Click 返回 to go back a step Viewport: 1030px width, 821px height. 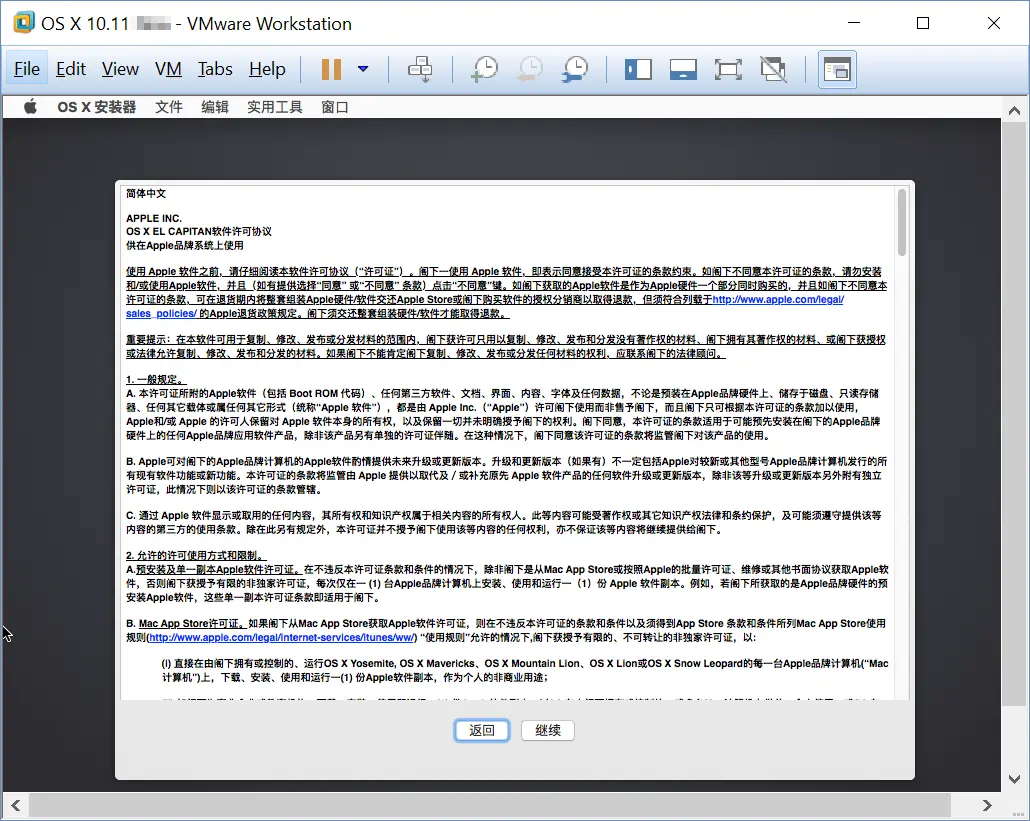click(x=481, y=730)
